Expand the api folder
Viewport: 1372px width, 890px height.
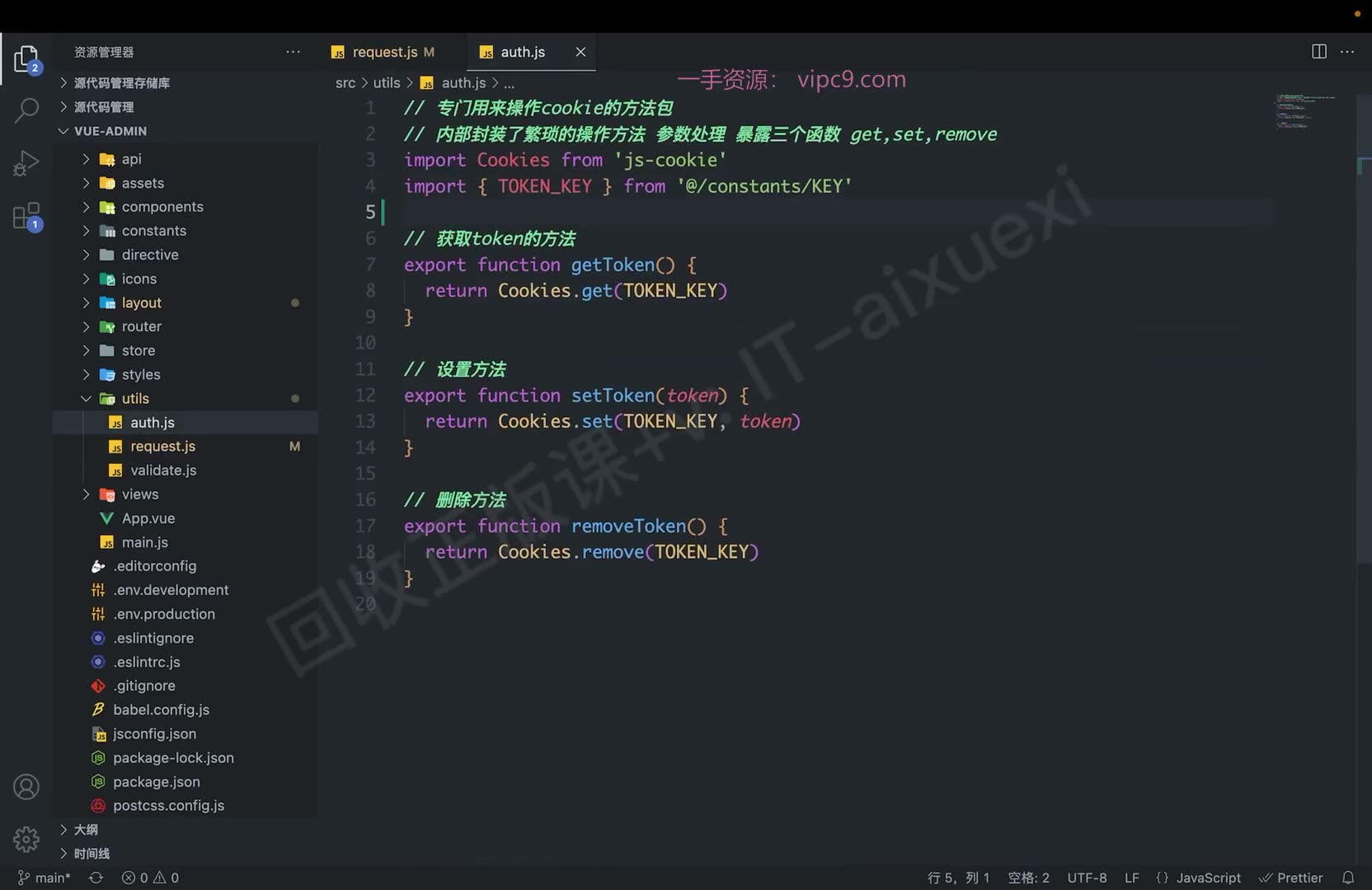[x=185, y=159]
